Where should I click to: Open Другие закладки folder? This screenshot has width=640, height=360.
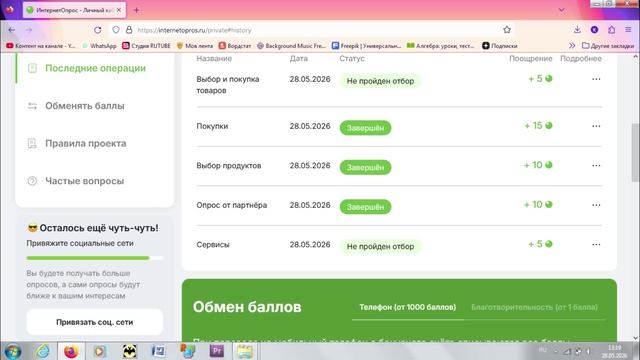pyautogui.click(x=608, y=46)
